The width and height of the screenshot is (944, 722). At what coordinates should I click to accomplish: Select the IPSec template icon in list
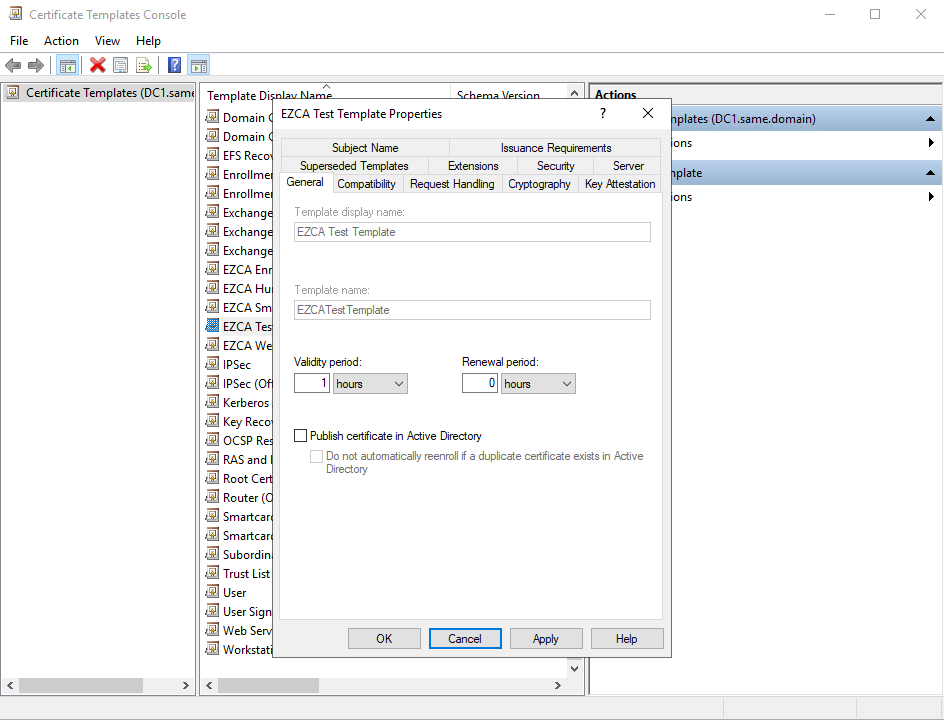point(212,365)
